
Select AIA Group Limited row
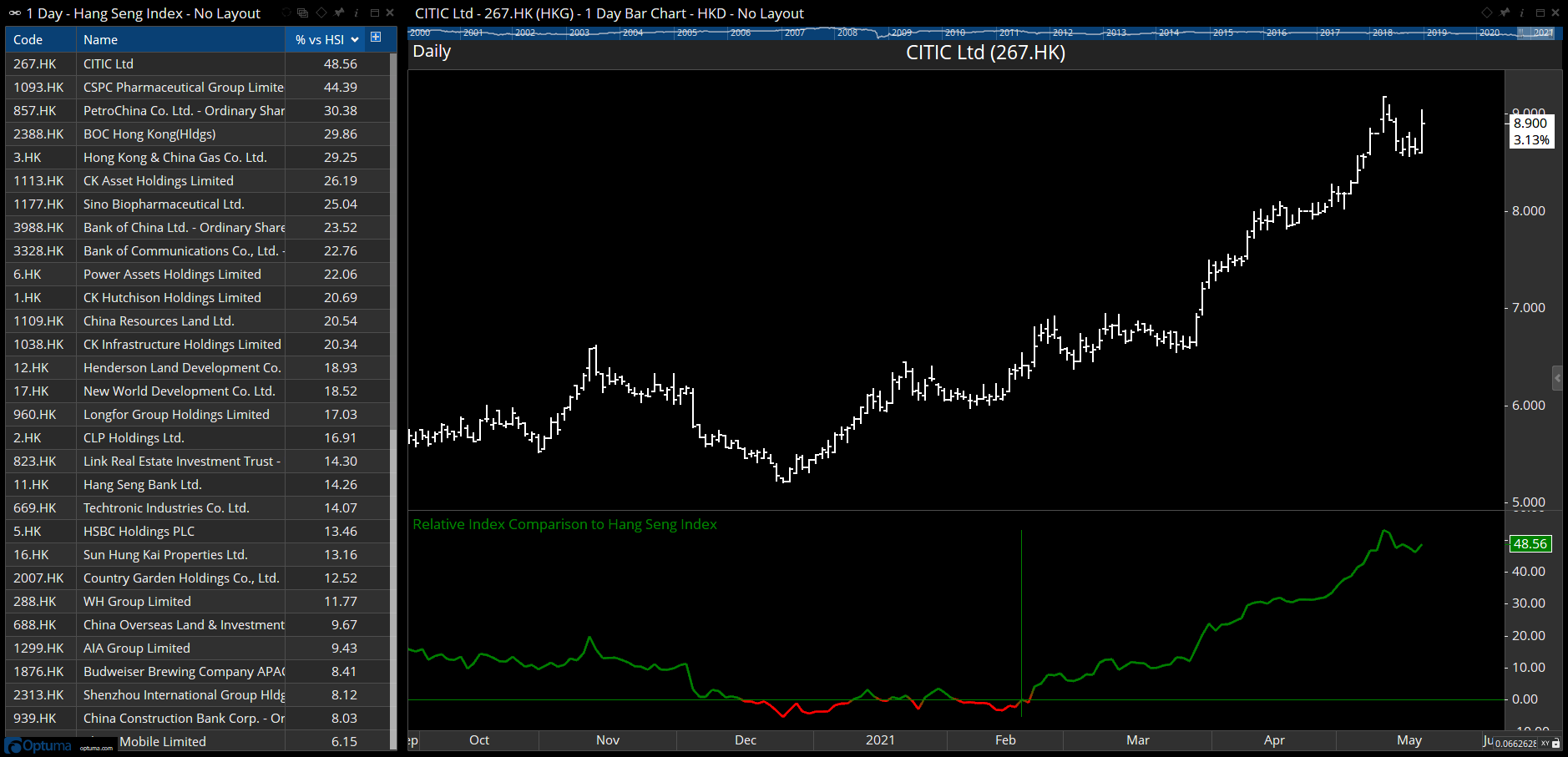click(x=198, y=648)
